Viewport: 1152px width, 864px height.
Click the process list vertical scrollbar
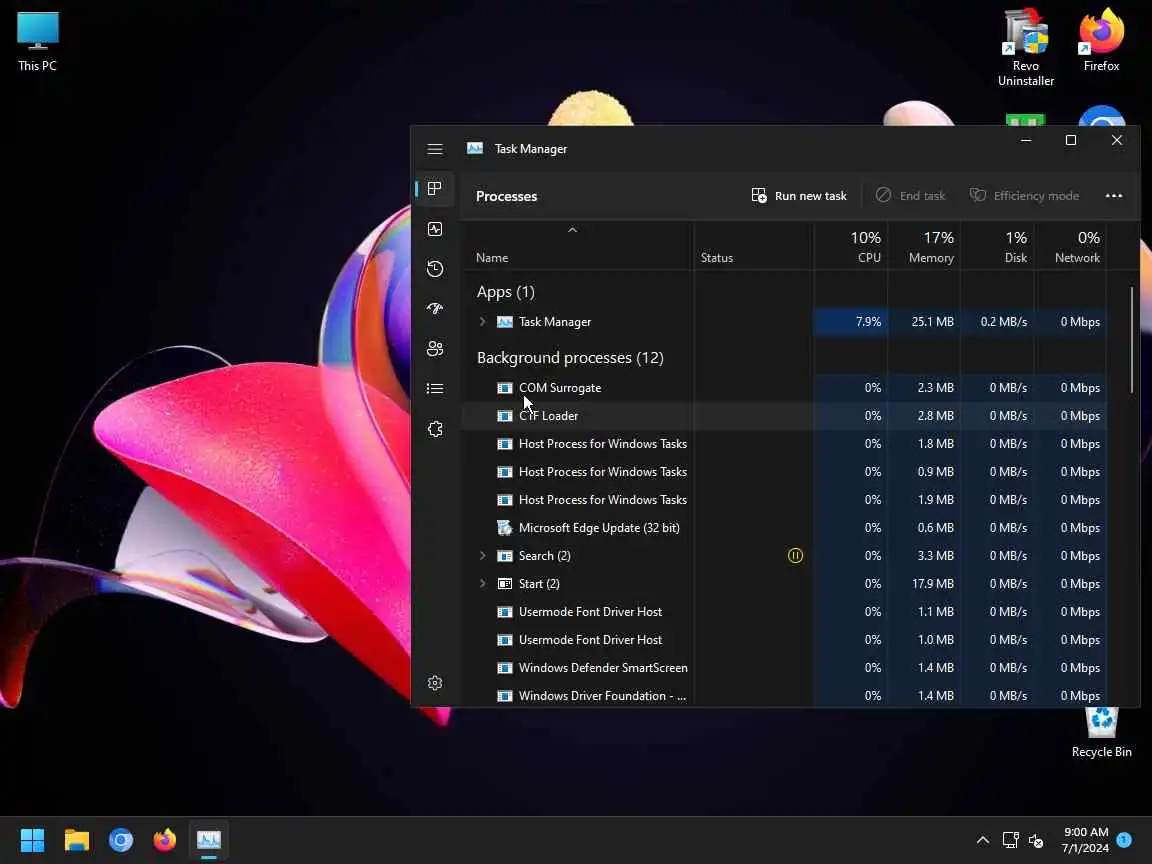click(x=1131, y=340)
